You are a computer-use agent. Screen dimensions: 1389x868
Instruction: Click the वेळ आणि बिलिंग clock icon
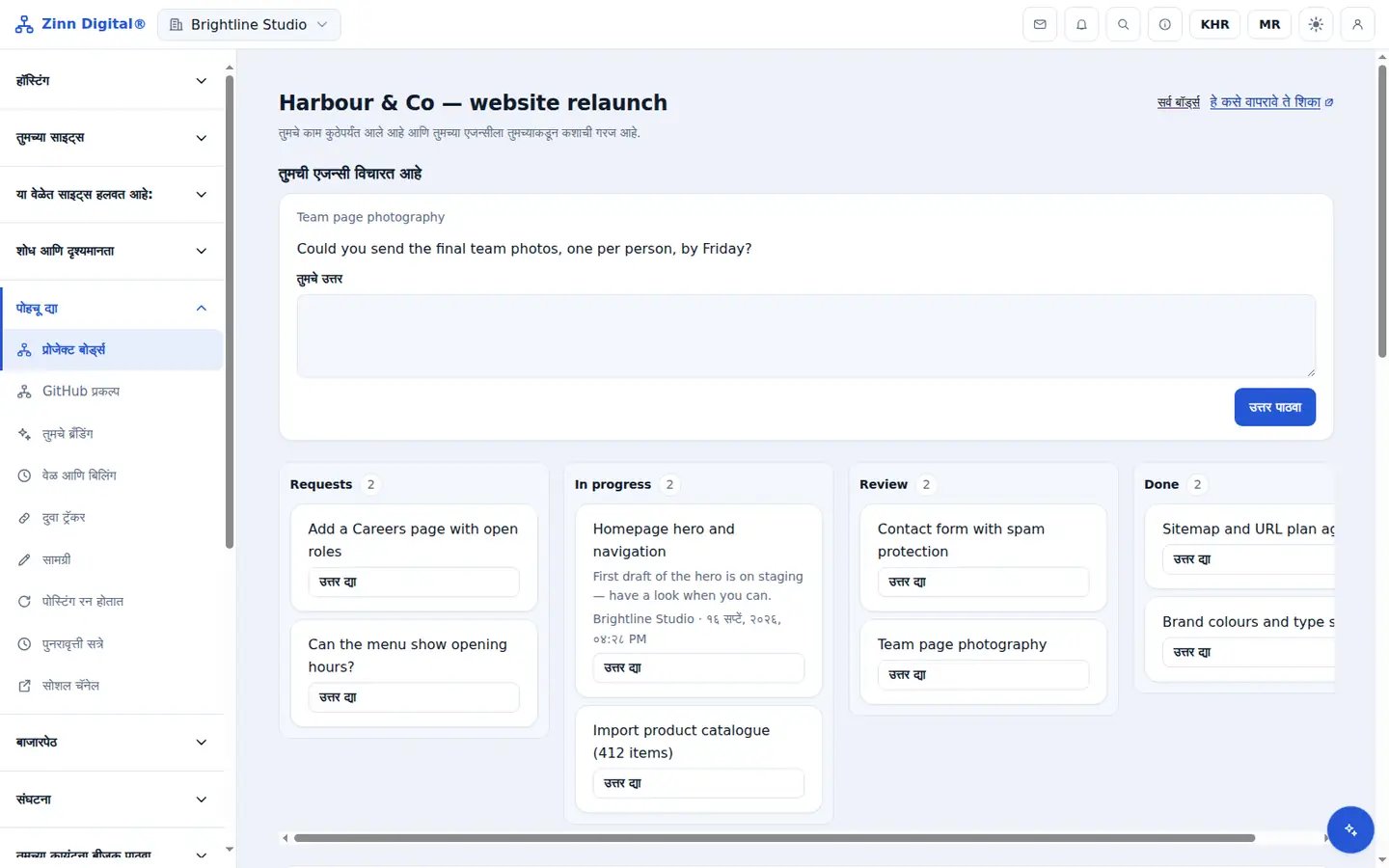(x=25, y=475)
